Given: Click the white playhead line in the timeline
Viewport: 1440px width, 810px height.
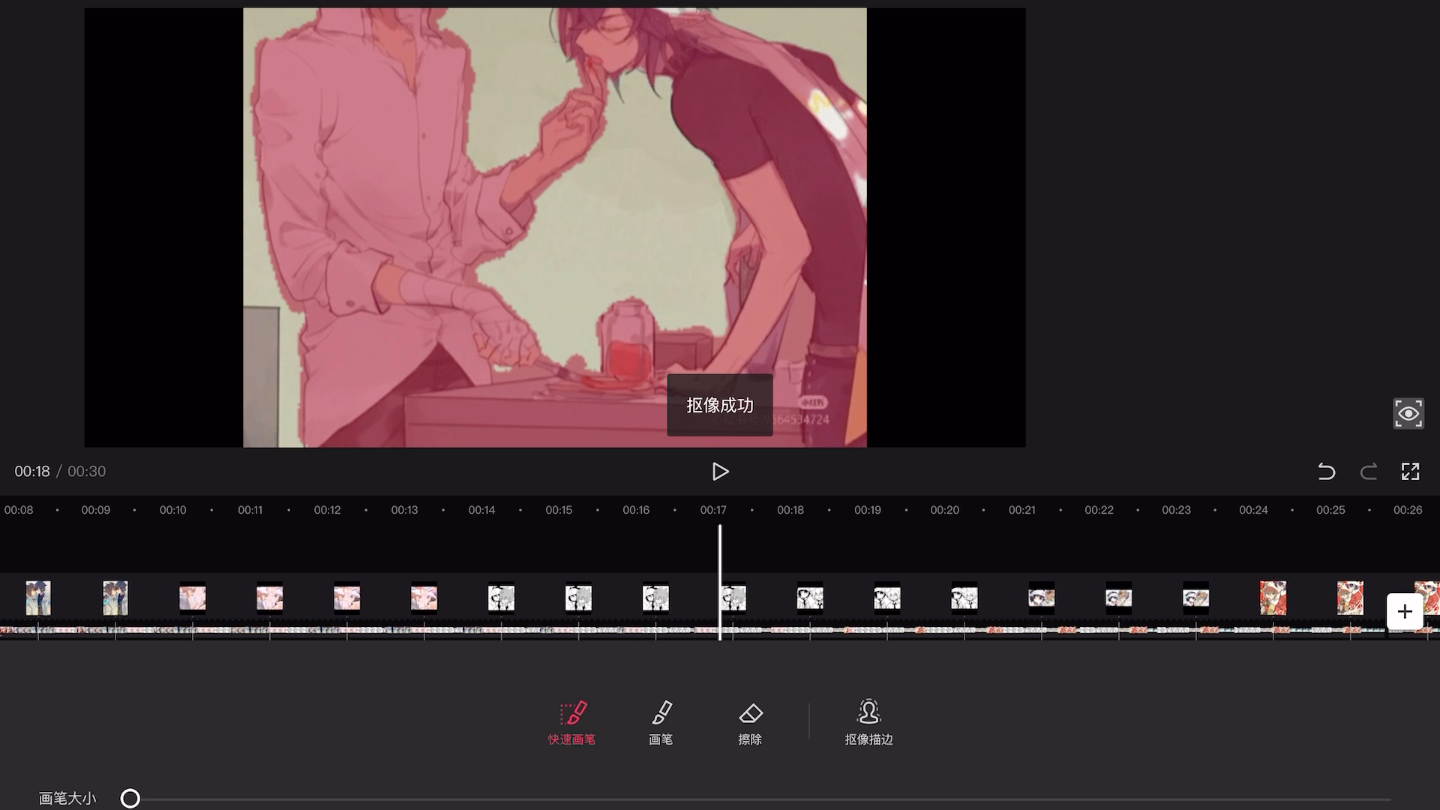Looking at the screenshot, I should (x=720, y=582).
